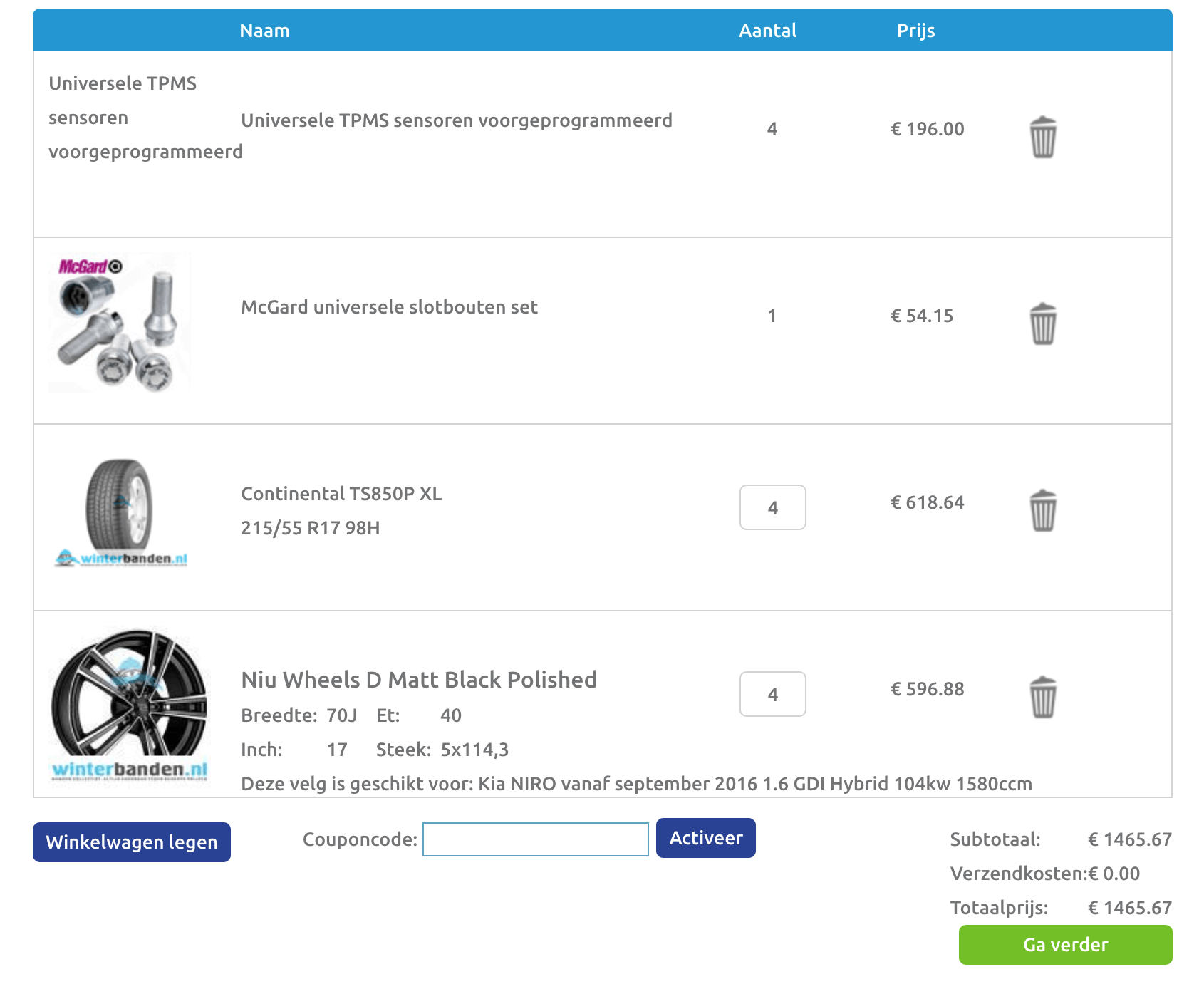Viewport: 1204px width, 999px height.
Task: Delete the Universele TPMS sensoren item
Action: coord(1042,137)
